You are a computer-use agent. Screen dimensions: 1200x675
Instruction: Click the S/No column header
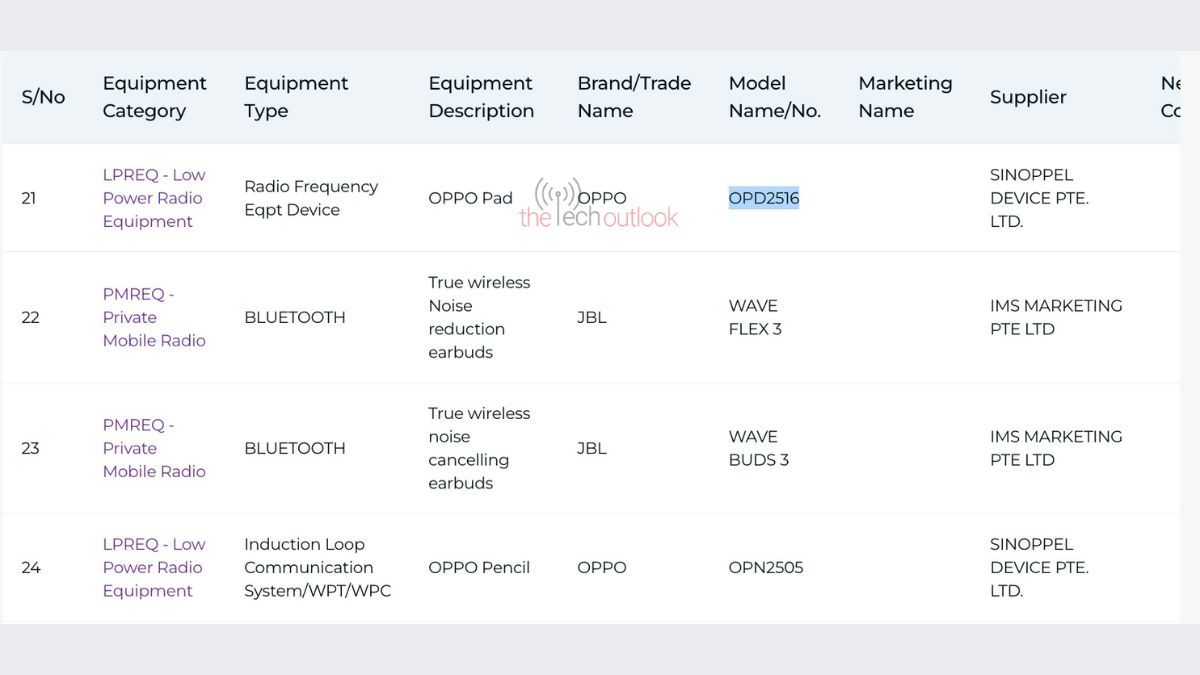(43, 97)
